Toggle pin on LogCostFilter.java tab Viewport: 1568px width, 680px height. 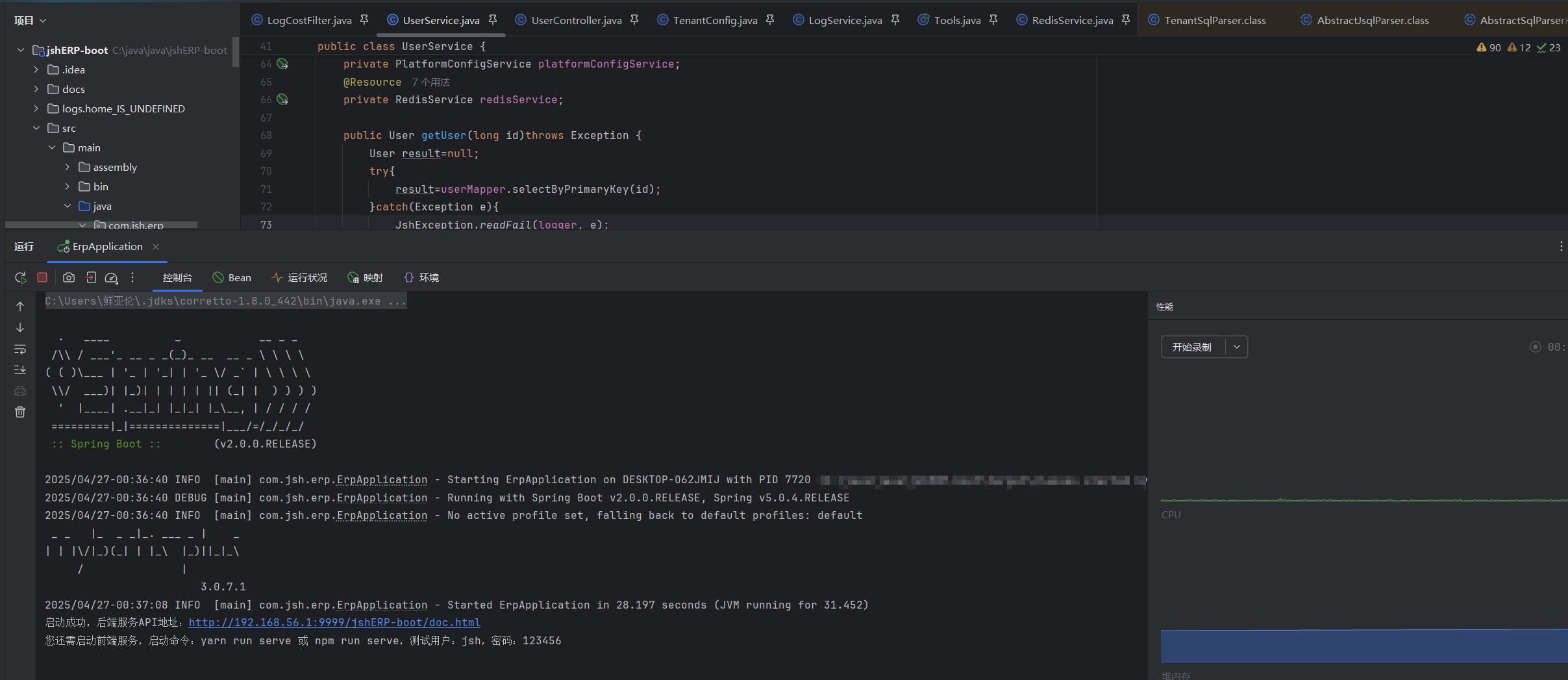[x=364, y=20]
